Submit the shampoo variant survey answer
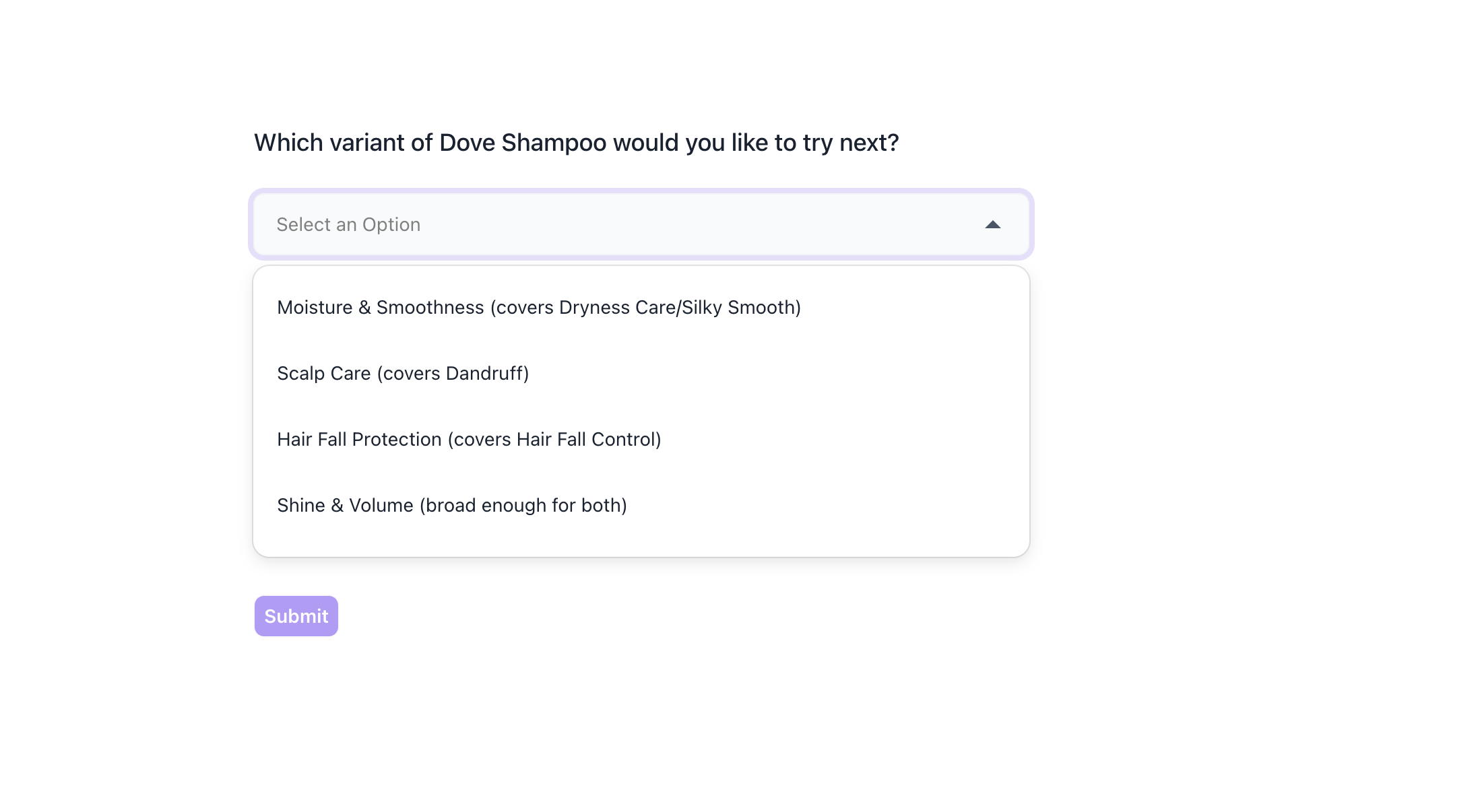1478x812 pixels. click(x=296, y=616)
